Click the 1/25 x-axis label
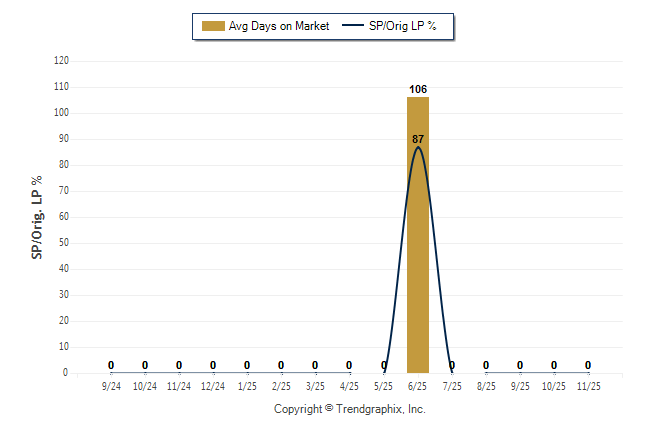The image size is (646, 434). (x=247, y=385)
